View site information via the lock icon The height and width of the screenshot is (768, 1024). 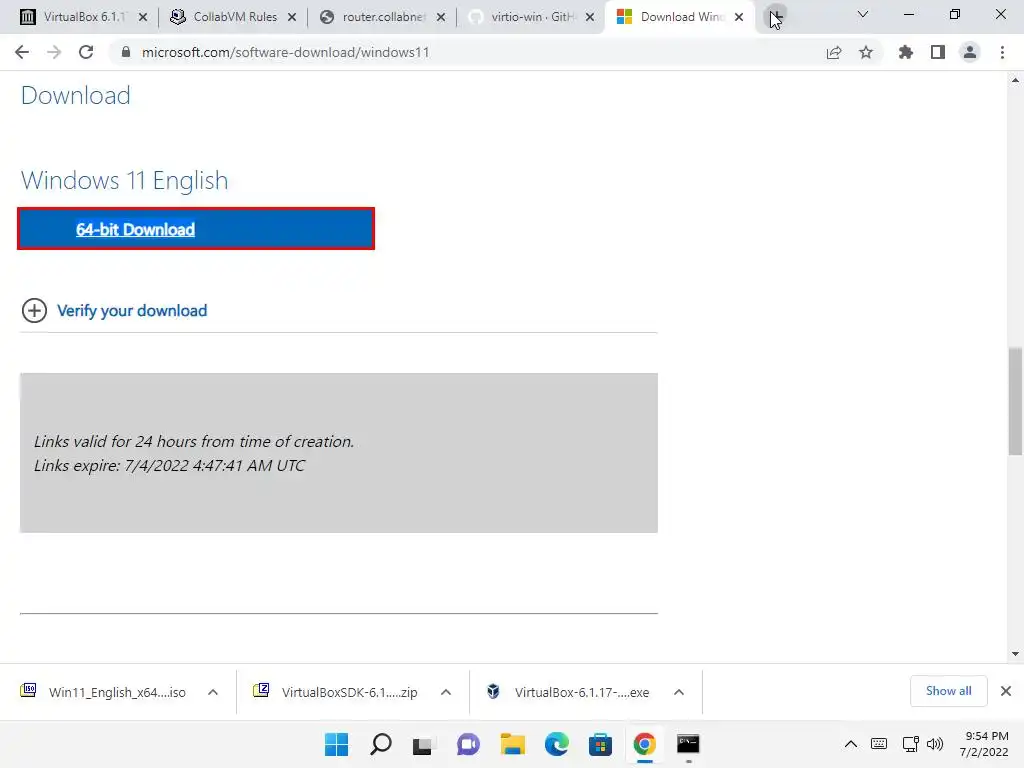[125, 52]
